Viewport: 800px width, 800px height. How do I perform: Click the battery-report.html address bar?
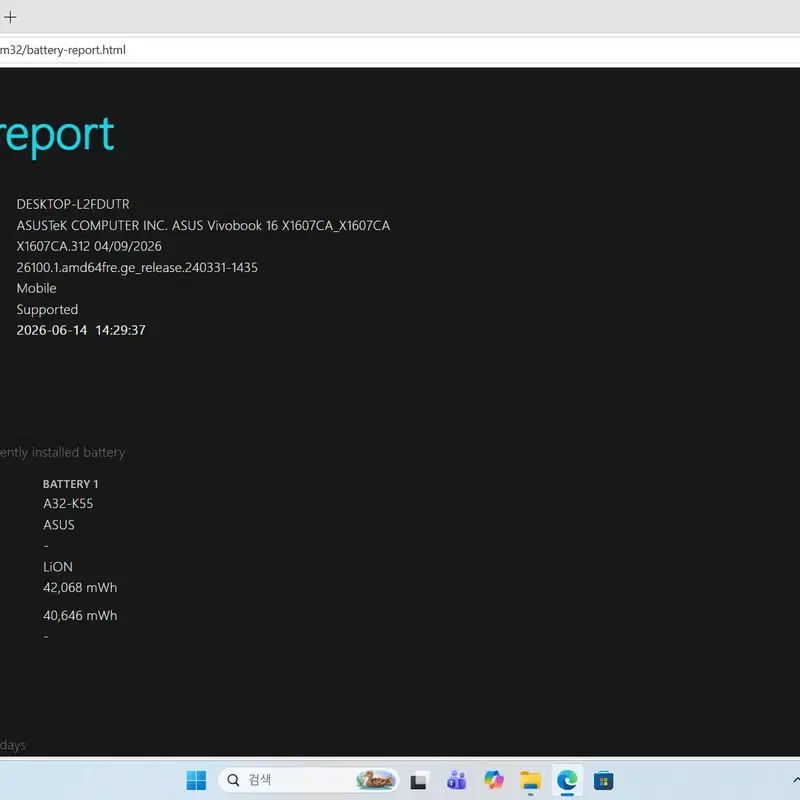click(400, 50)
